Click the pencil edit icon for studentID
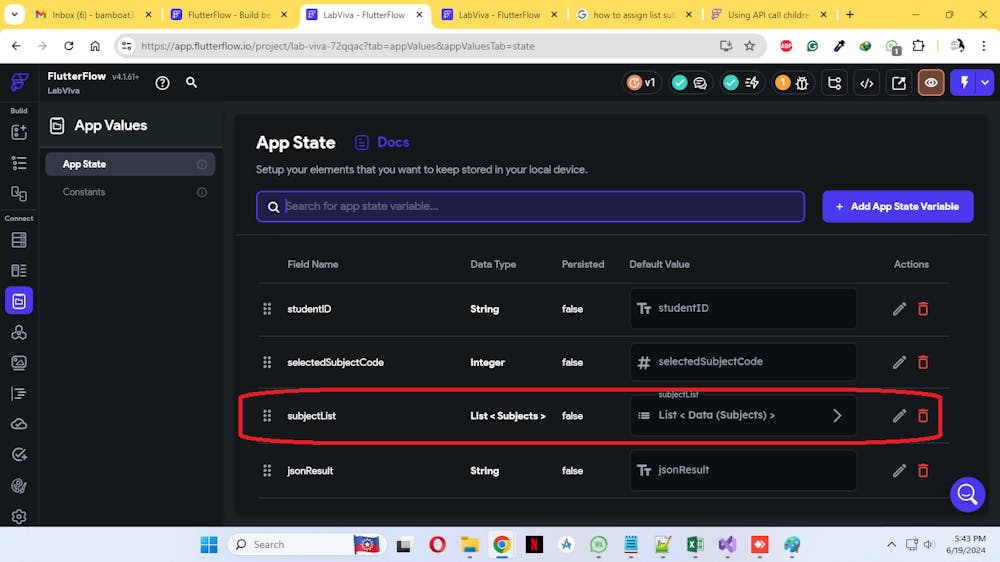Viewport: 1000px width, 562px height. (x=899, y=309)
